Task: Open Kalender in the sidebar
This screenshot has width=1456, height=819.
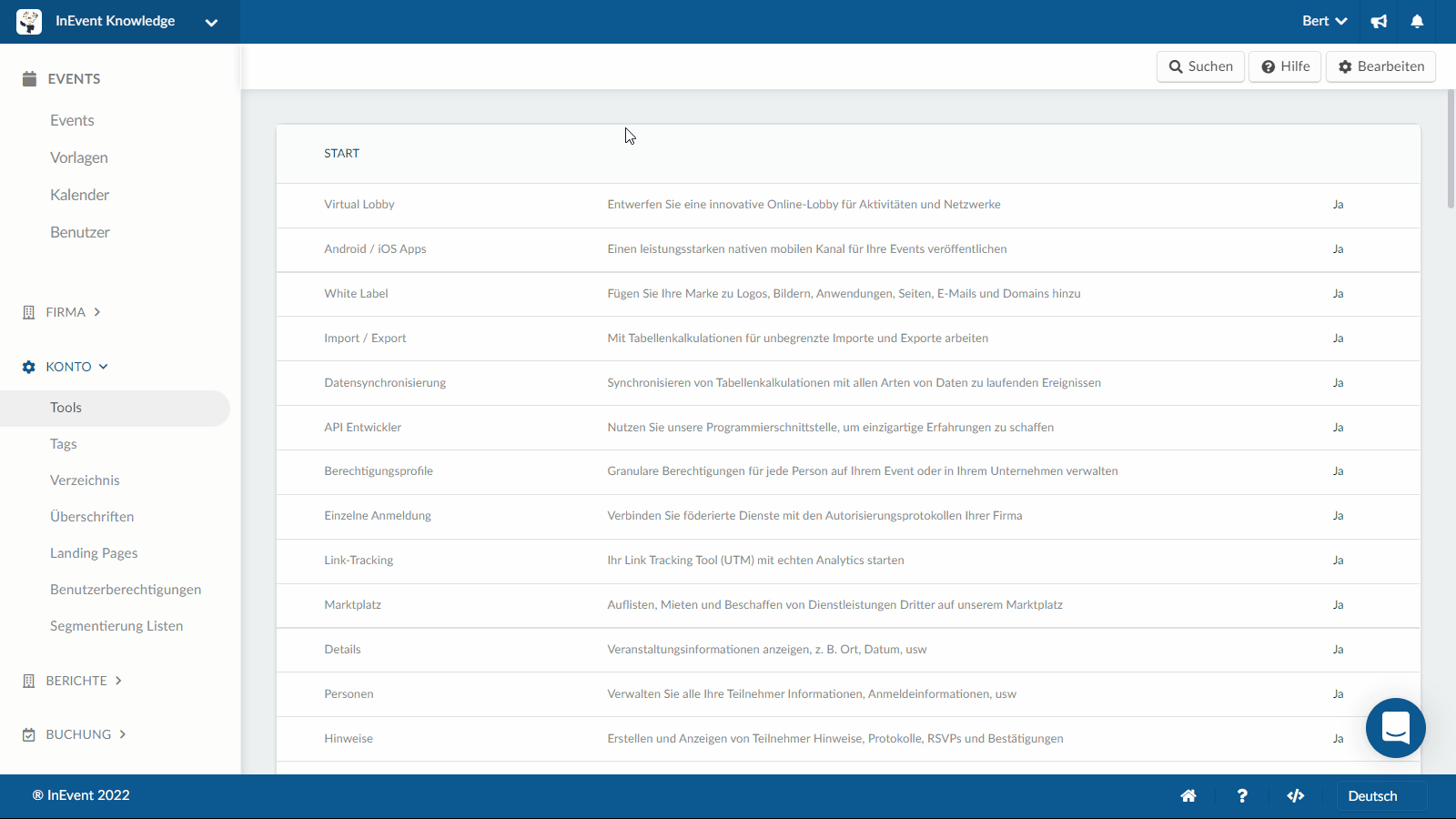Action: 79,195
